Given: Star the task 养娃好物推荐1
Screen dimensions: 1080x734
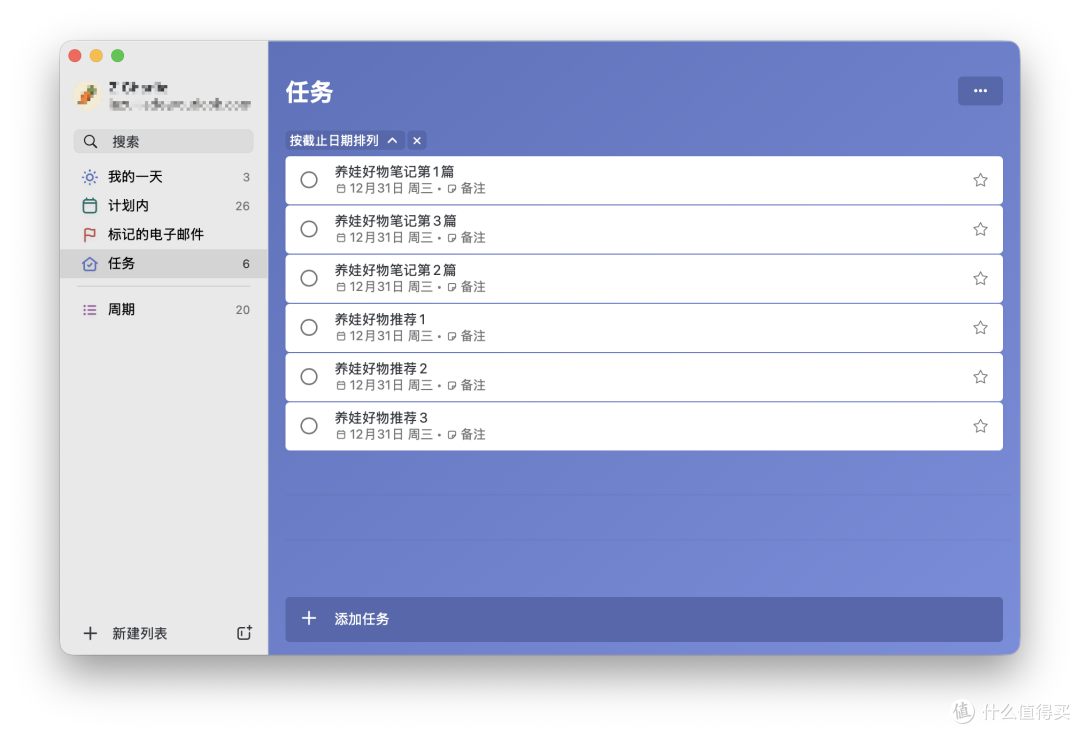Looking at the screenshot, I should click(x=979, y=328).
